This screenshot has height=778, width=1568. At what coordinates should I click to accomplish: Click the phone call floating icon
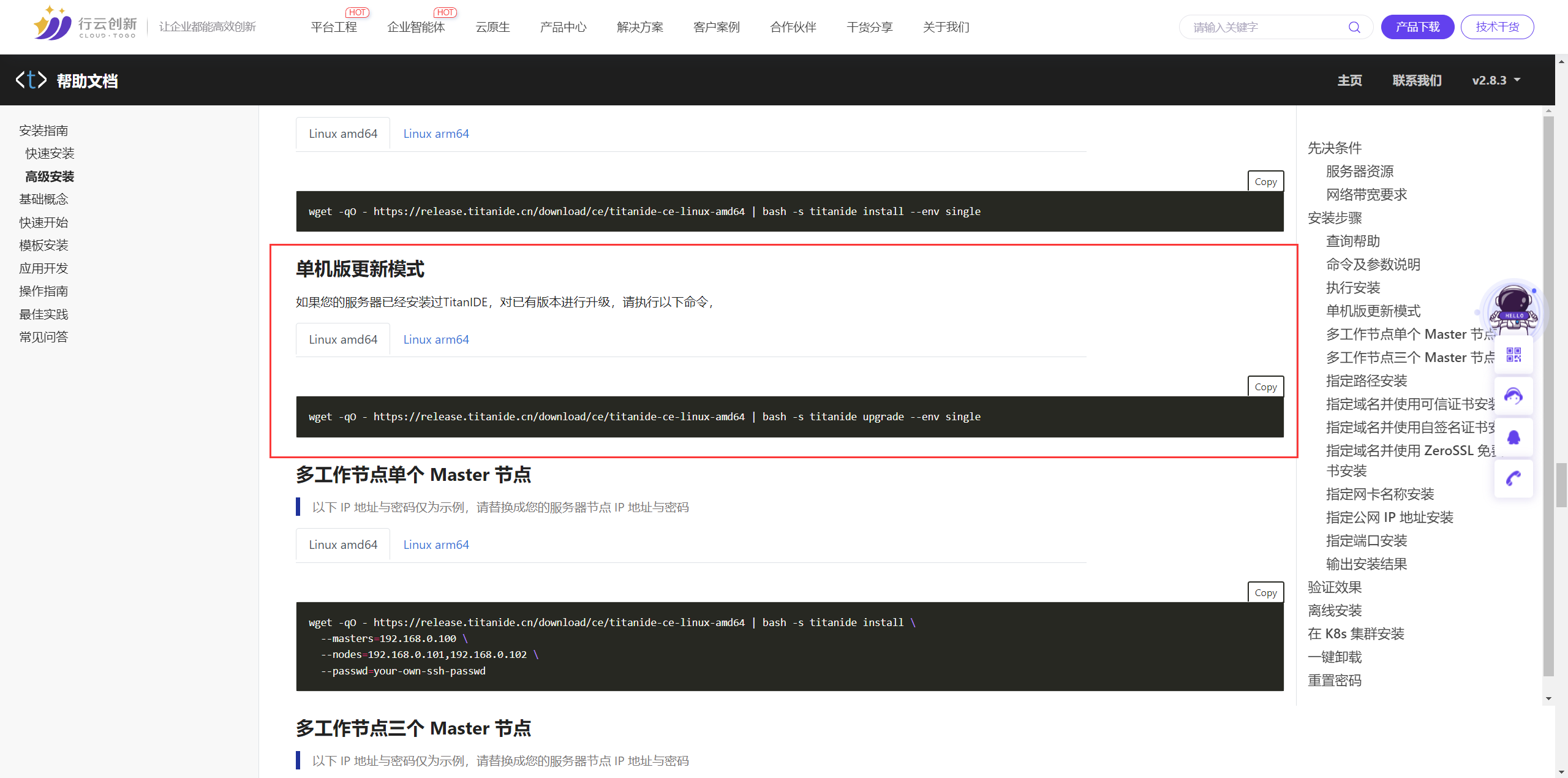click(x=1513, y=478)
